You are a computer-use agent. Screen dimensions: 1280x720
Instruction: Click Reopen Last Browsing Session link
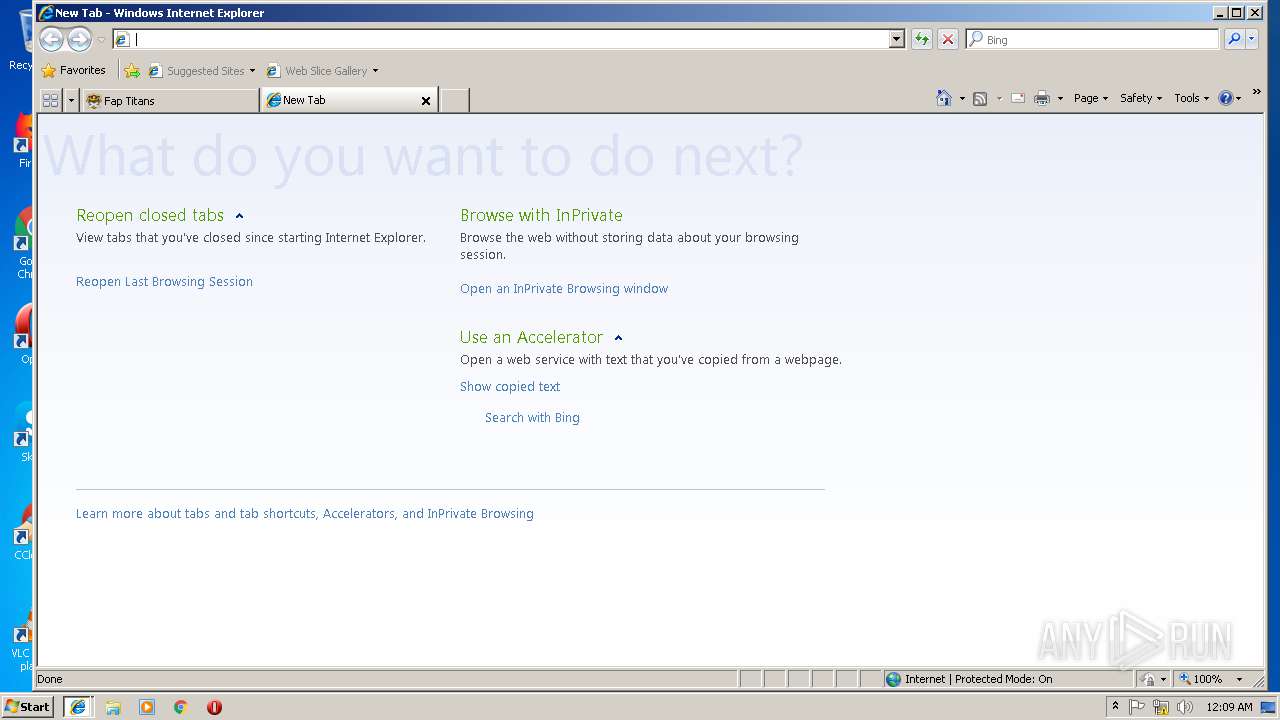[164, 282]
